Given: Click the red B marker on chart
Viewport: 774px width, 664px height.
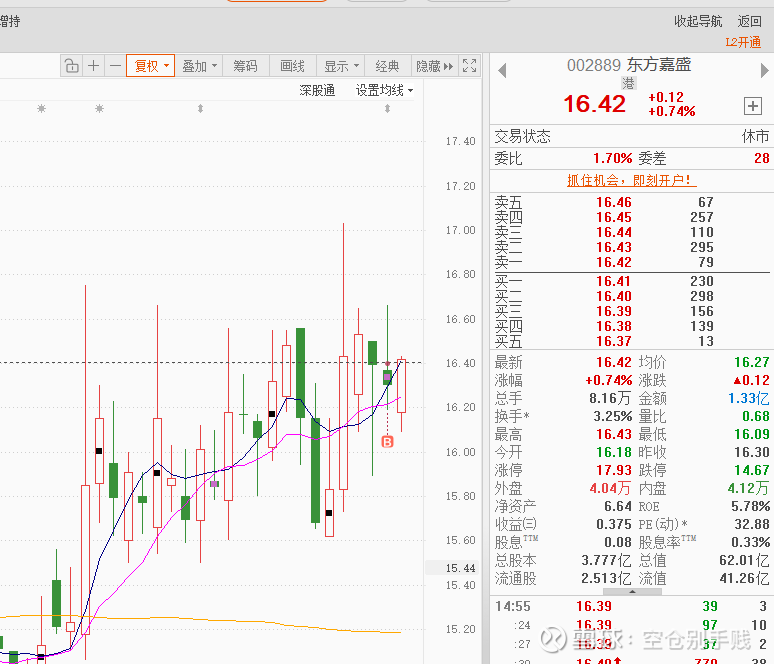Looking at the screenshot, I should tap(388, 441).
